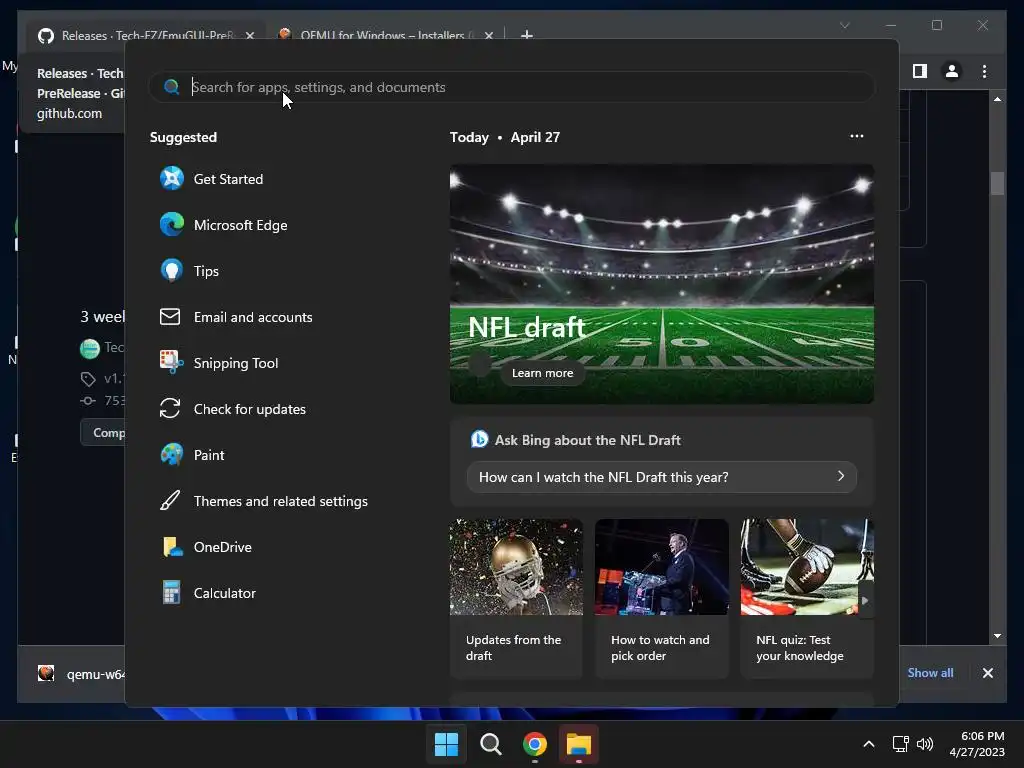Open network settings in system tray
1024x768 pixels.
click(901, 744)
